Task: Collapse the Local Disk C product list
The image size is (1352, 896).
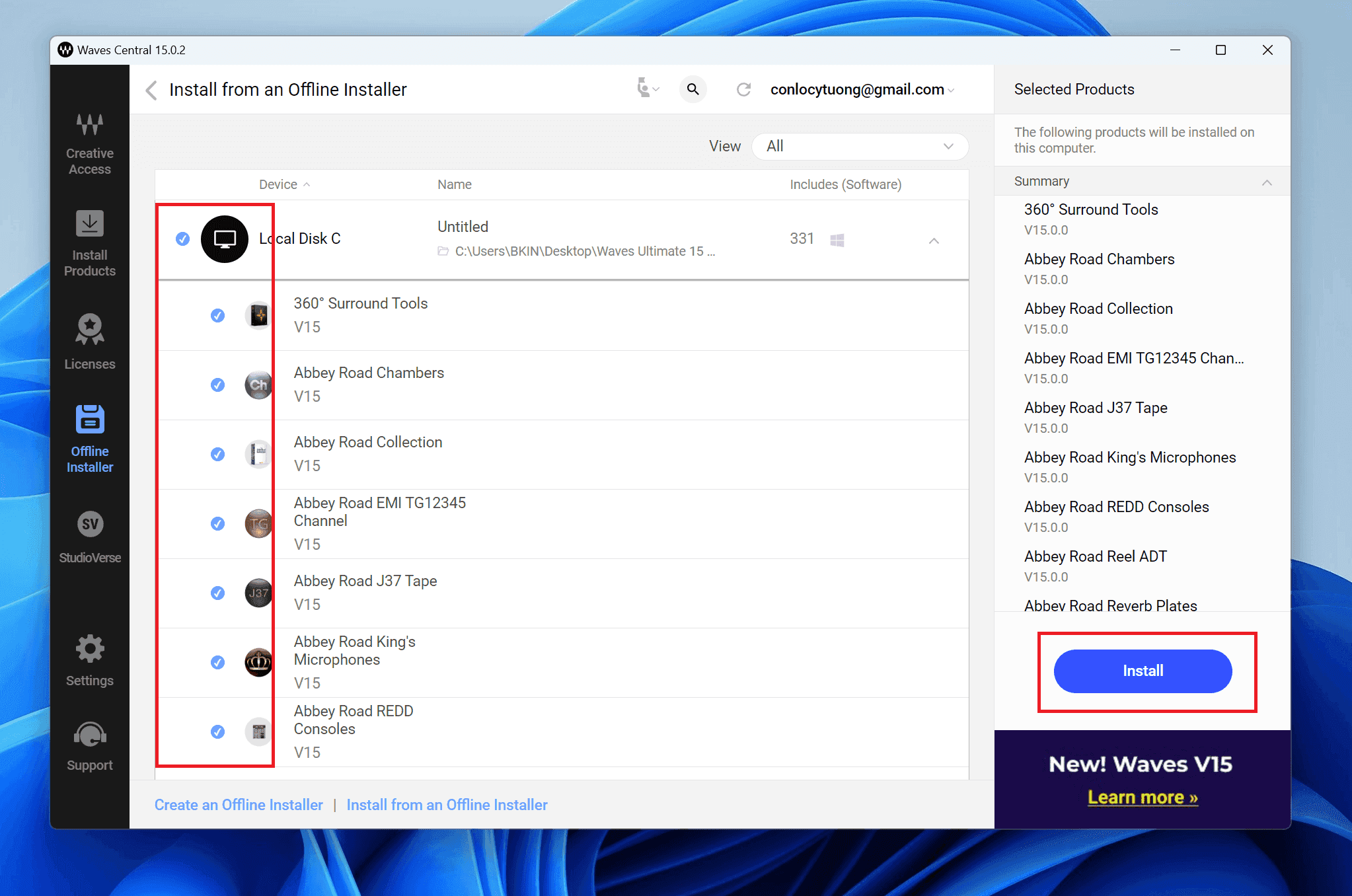Action: [934, 241]
